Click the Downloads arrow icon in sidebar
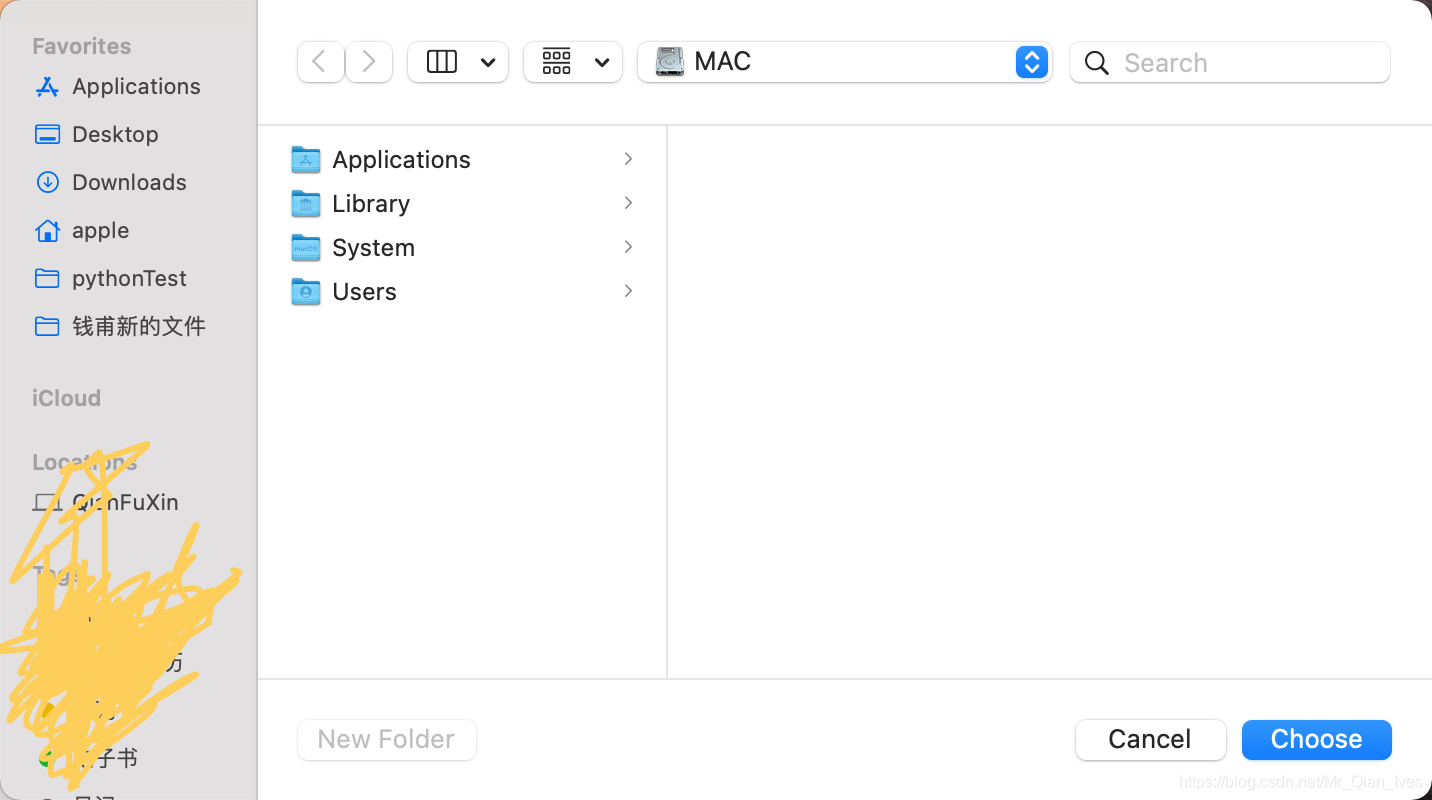 pyautogui.click(x=47, y=182)
